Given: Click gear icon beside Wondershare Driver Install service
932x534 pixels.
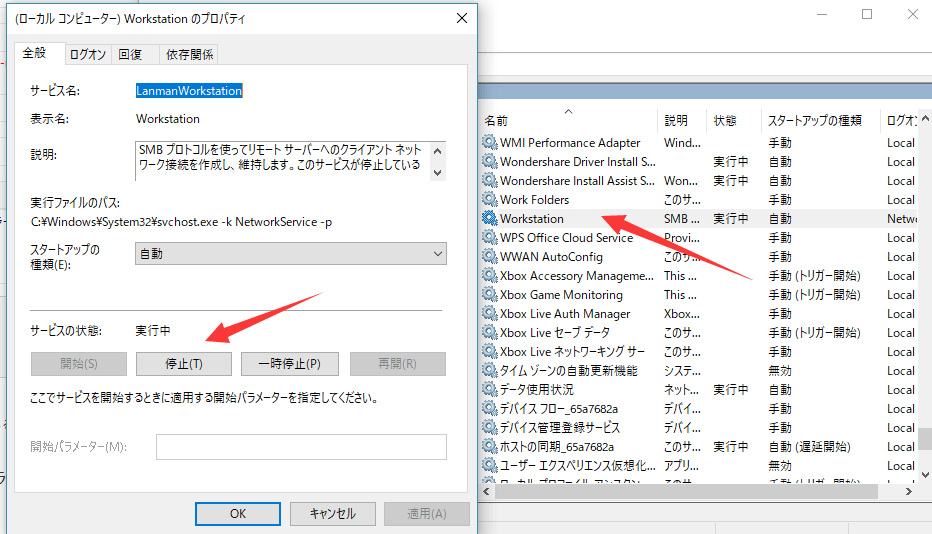Looking at the screenshot, I should [489, 161].
